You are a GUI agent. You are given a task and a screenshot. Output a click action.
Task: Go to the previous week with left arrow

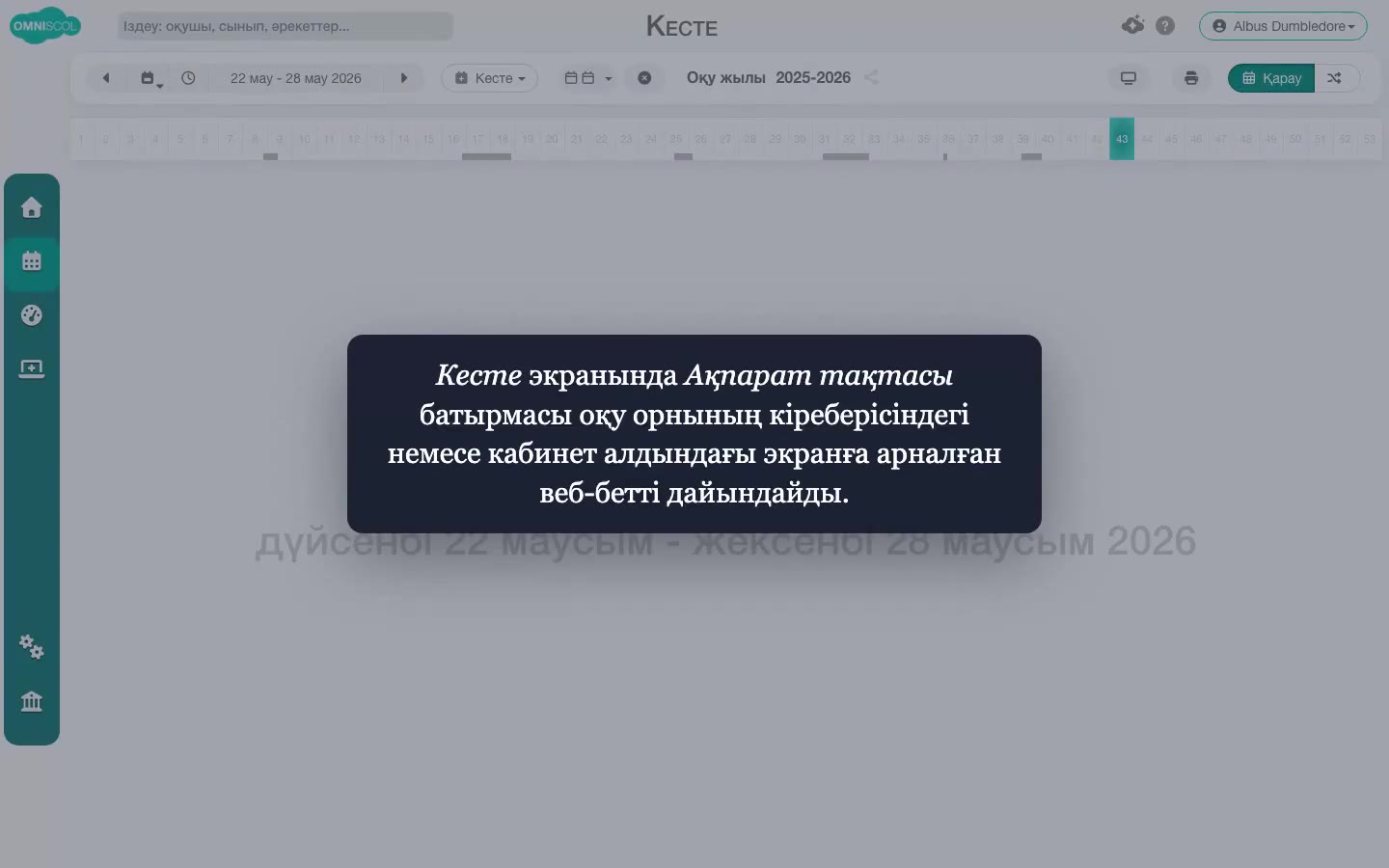(x=106, y=78)
